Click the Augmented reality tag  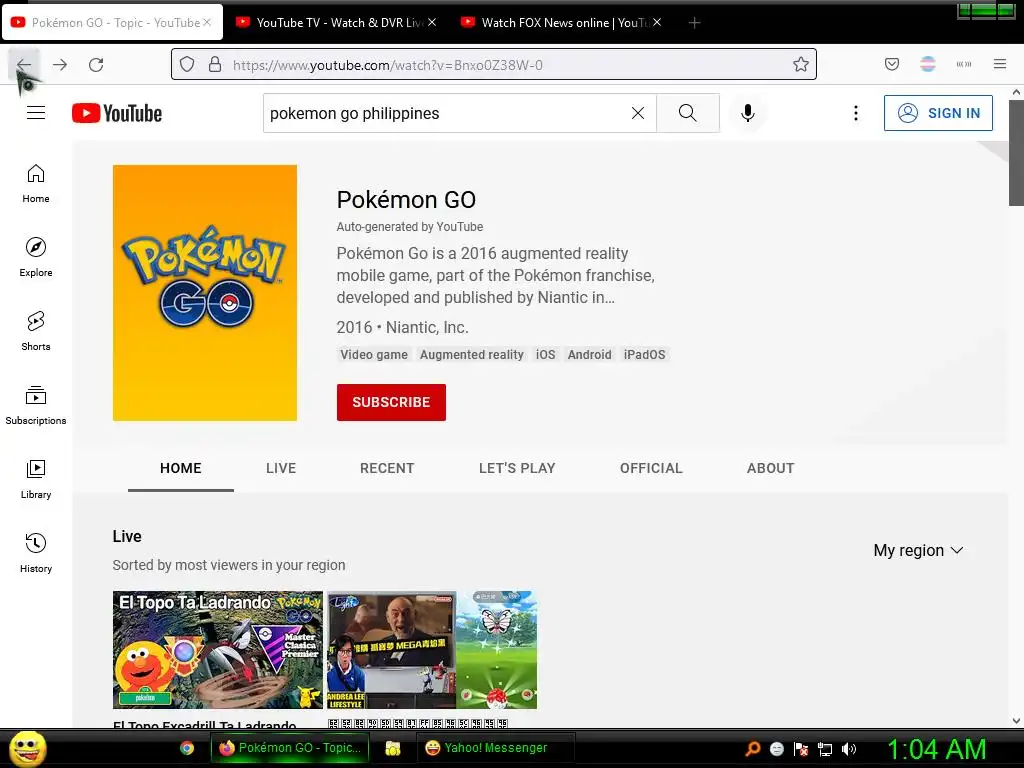pyautogui.click(x=472, y=355)
